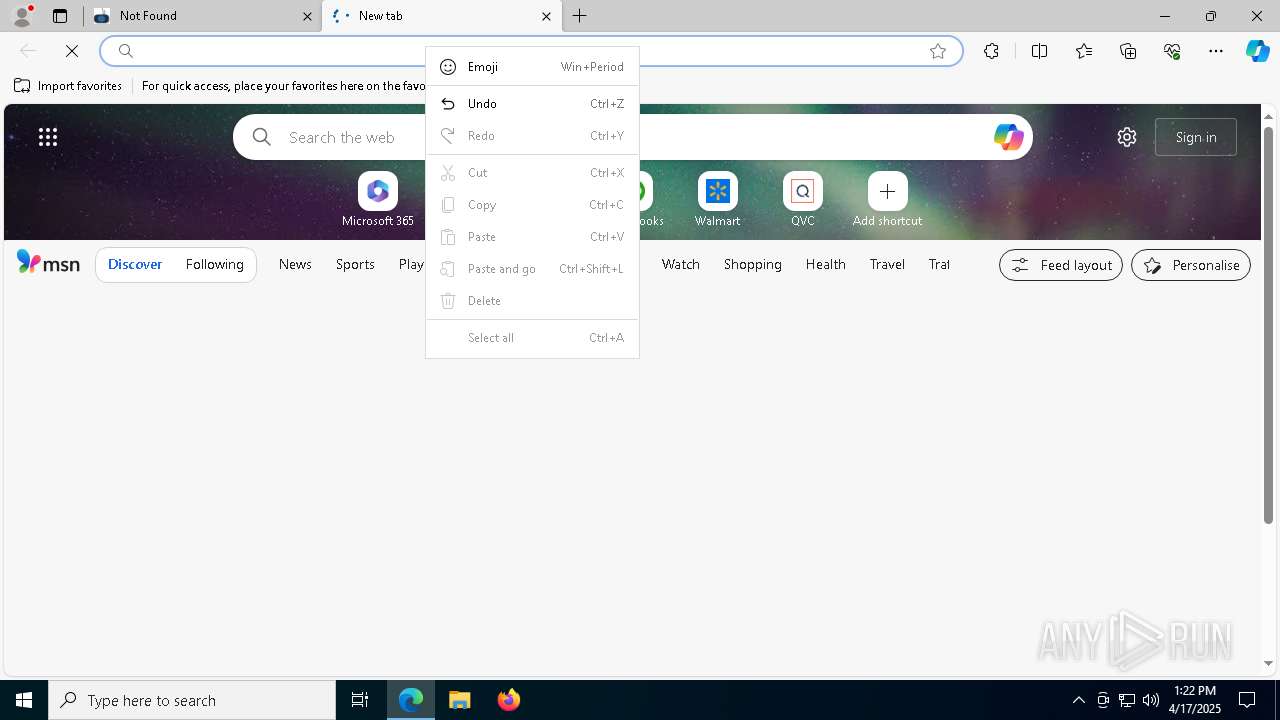Open File Explorer from the taskbar
Image resolution: width=1280 pixels, height=720 pixels.
click(460, 700)
